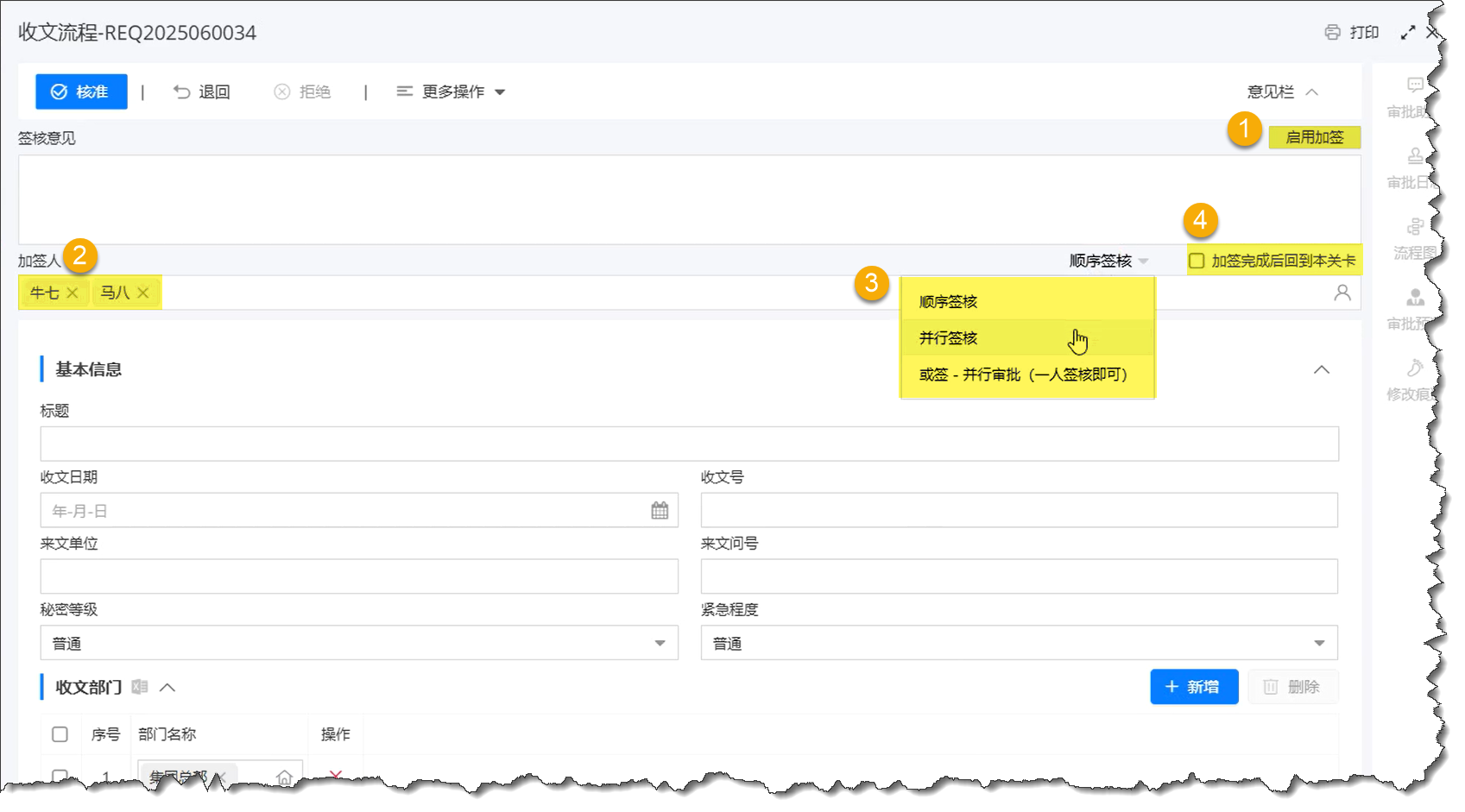Select 并行签核 from the dropdown list

click(949, 338)
